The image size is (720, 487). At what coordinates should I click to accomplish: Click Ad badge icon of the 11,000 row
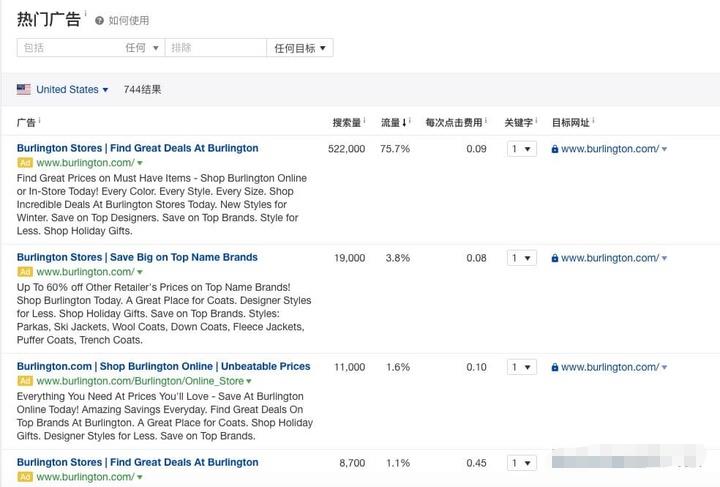click(25, 381)
